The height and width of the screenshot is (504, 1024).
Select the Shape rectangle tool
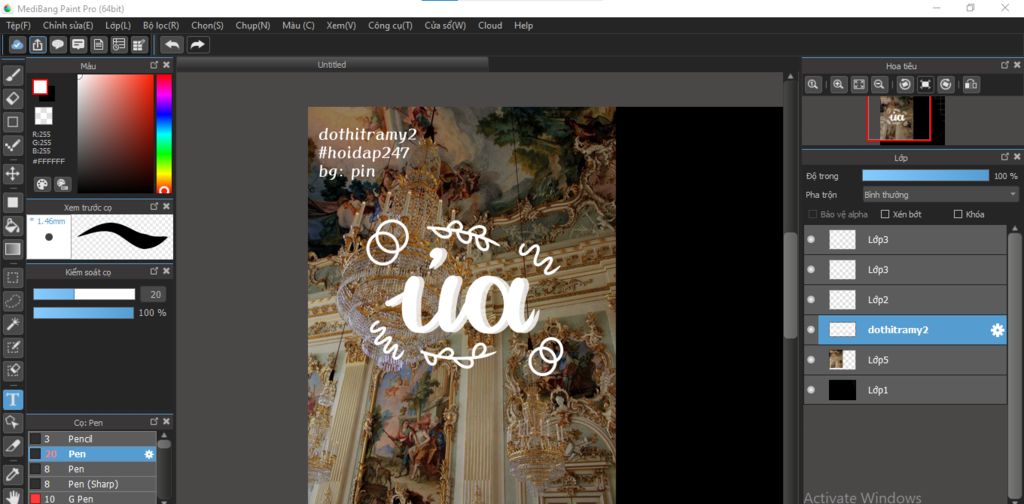click(12, 121)
